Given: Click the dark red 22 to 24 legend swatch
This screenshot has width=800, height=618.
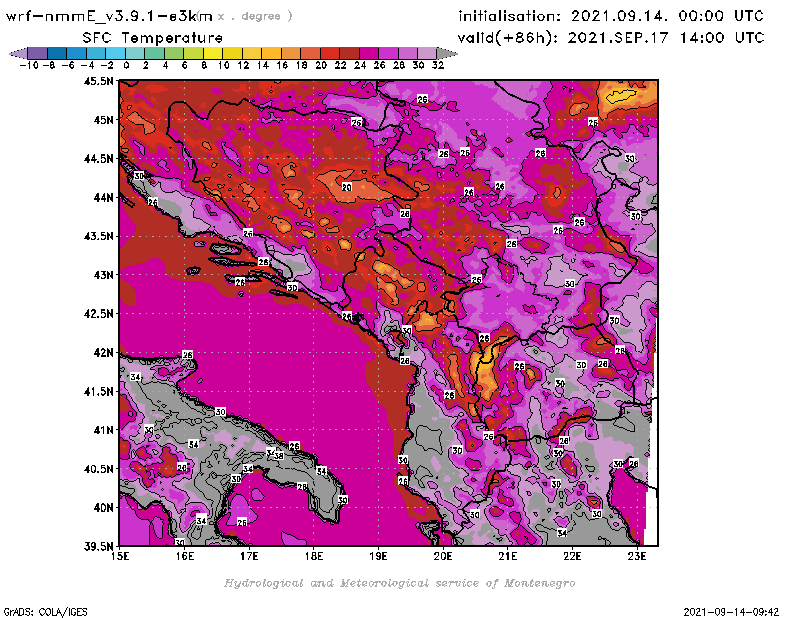Looking at the screenshot, I should point(349,53).
